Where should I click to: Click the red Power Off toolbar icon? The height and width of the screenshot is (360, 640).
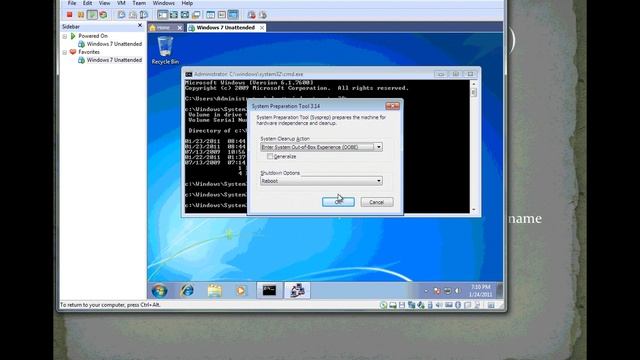(x=69, y=15)
